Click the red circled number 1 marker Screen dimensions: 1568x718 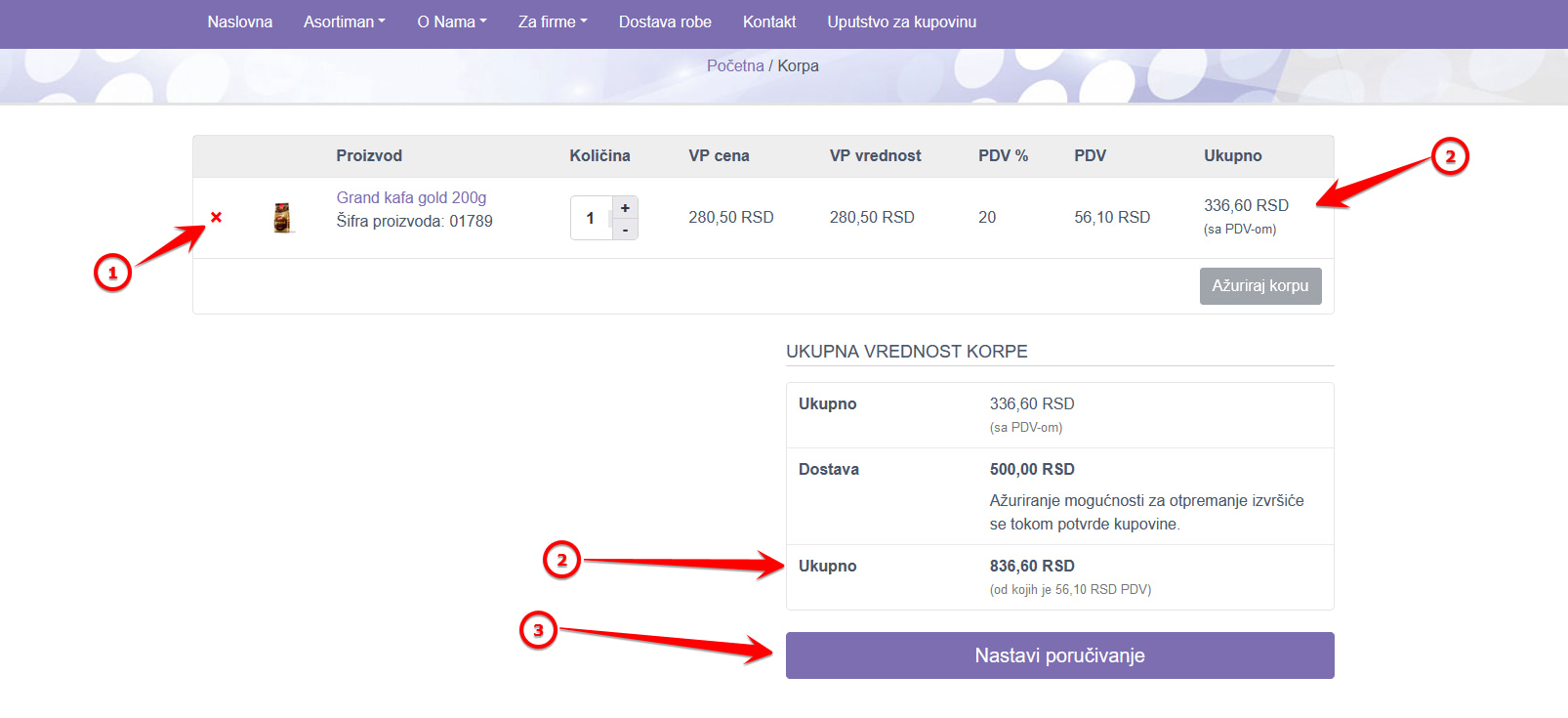(112, 273)
